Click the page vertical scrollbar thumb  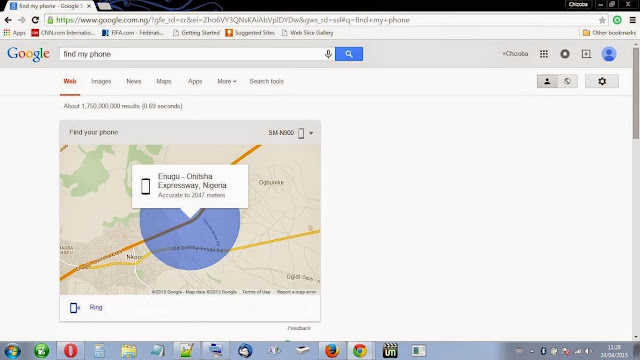[636, 93]
